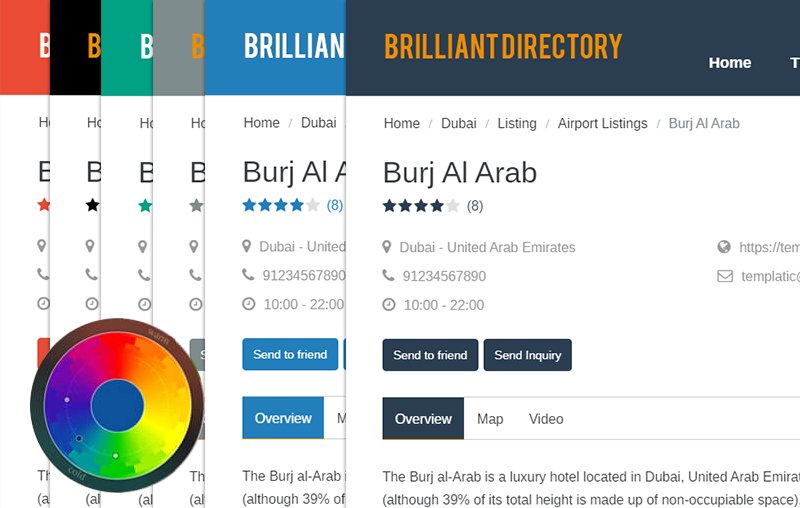This screenshot has height=508, width=800.
Task: Click the location pin icon in blue theme
Action: [246, 246]
